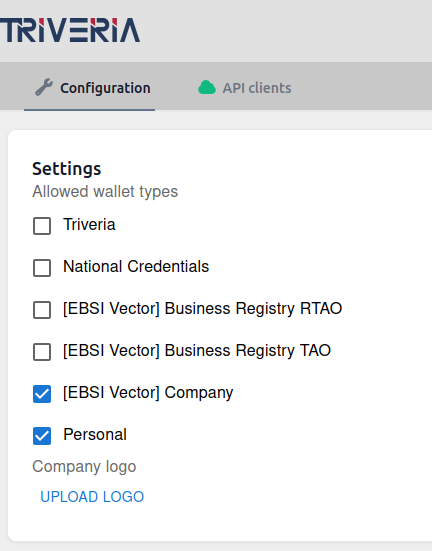Click the Triveria logo in the header
The height and width of the screenshot is (551, 432).
point(70,30)
